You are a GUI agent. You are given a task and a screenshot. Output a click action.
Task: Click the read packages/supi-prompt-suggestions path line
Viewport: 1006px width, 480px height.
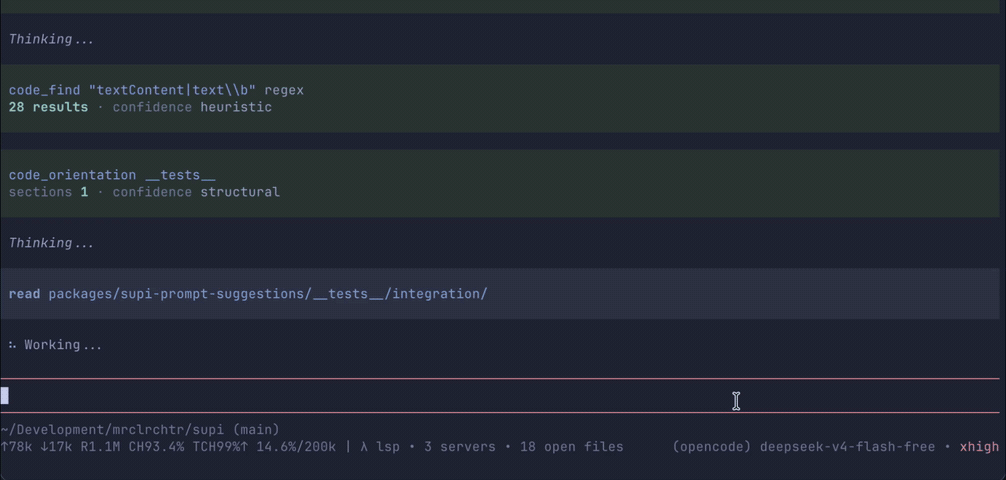pyautogui.click(x=248, y=294)
